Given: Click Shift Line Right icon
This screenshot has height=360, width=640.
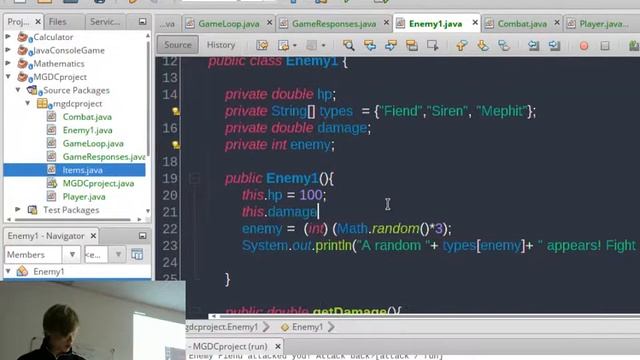Looking at the screenshot, I should click(554, 45).
